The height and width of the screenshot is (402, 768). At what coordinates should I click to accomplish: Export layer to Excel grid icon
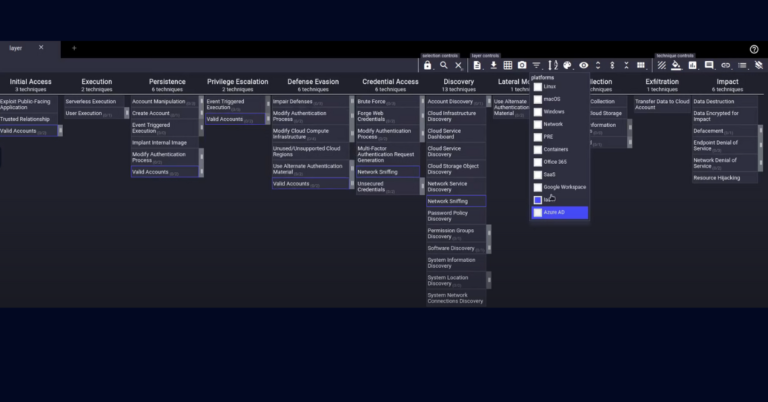508,65
